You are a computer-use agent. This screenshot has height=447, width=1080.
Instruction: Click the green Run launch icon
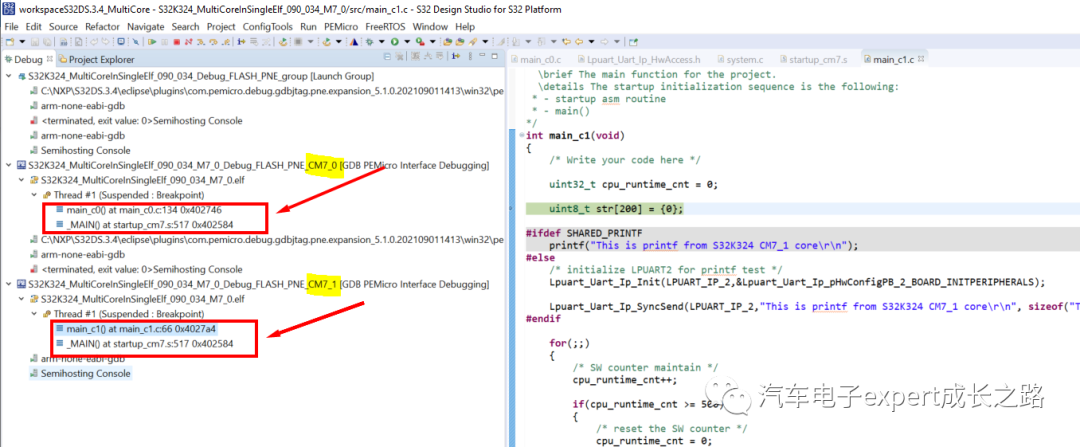pyautogui.click(x=395, y=41)
